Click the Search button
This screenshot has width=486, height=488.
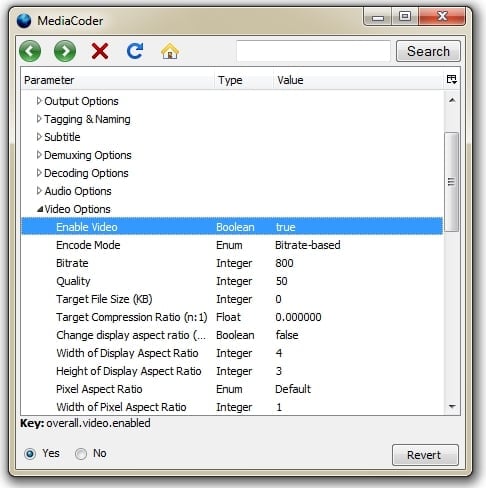click(428, 51)
